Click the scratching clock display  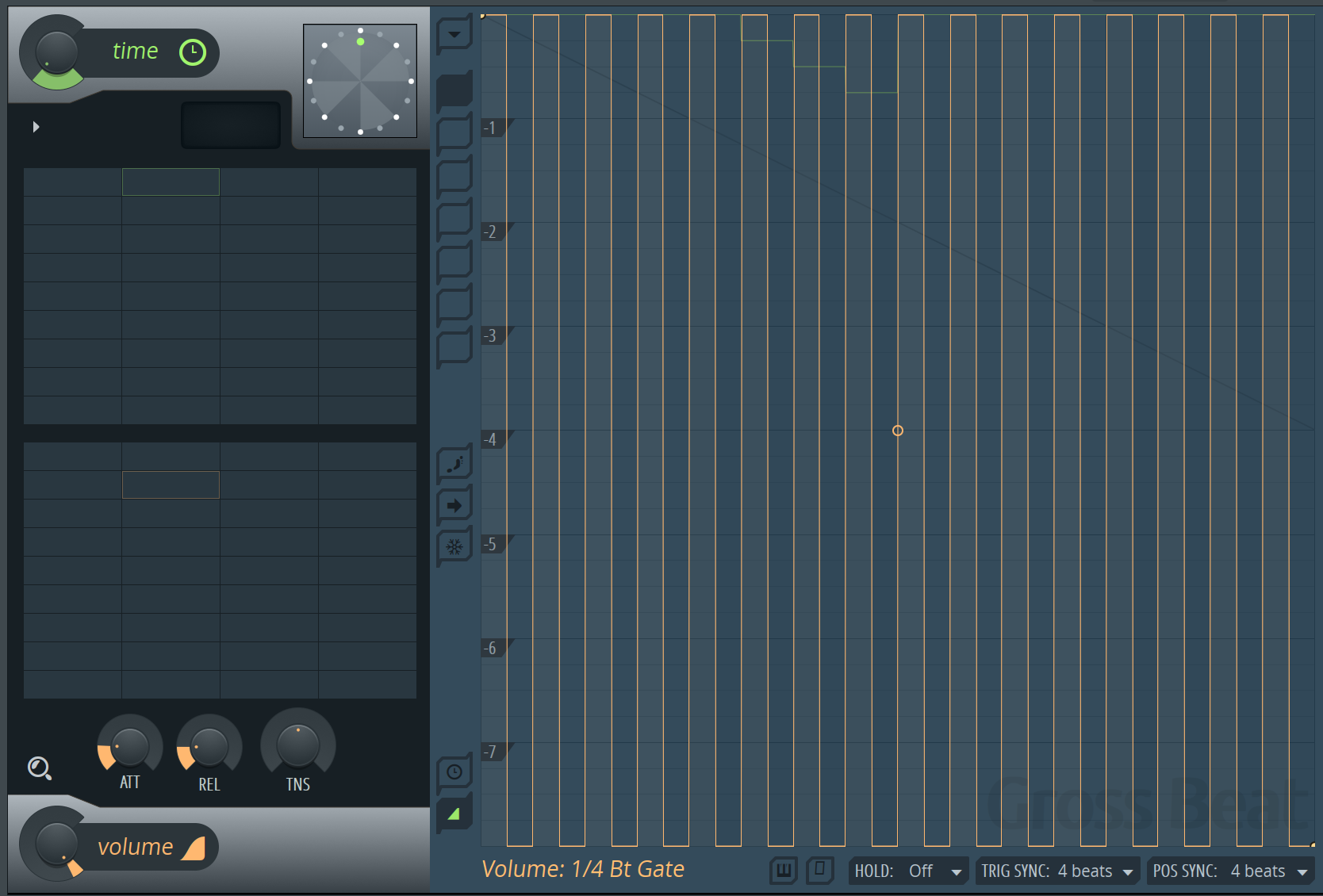coord(360,81)
